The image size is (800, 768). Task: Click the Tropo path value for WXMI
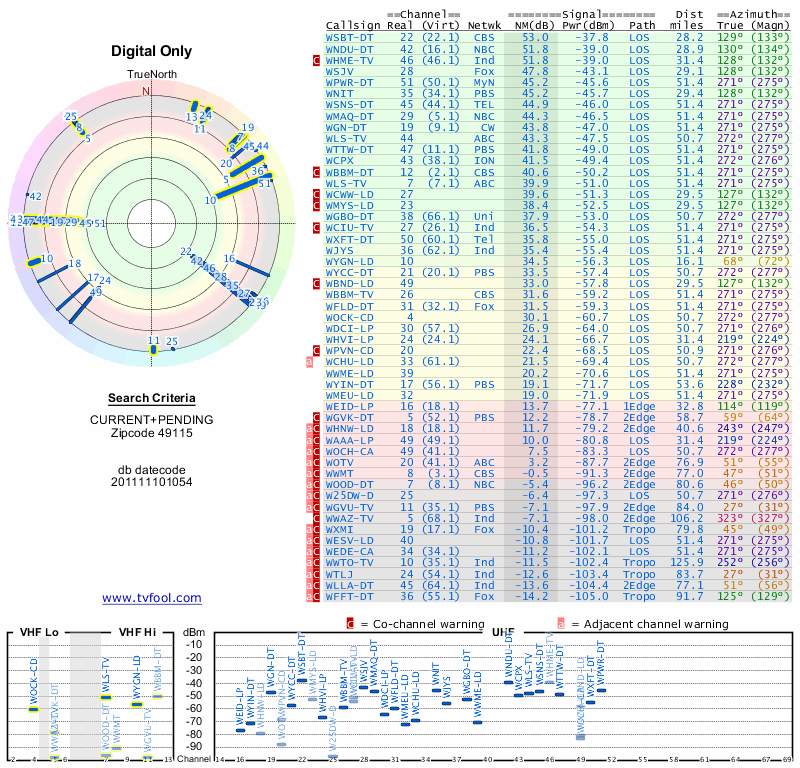click(639, 529)
